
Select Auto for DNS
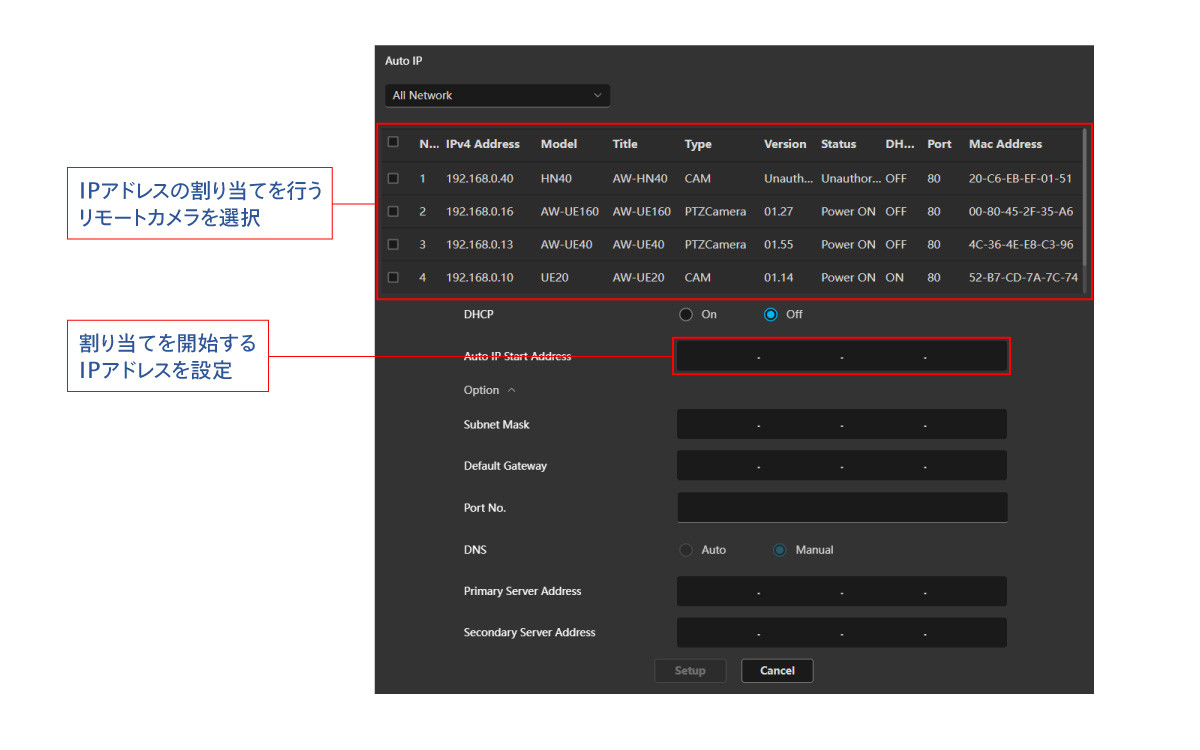pyautogui.click(x=686, y=550)
